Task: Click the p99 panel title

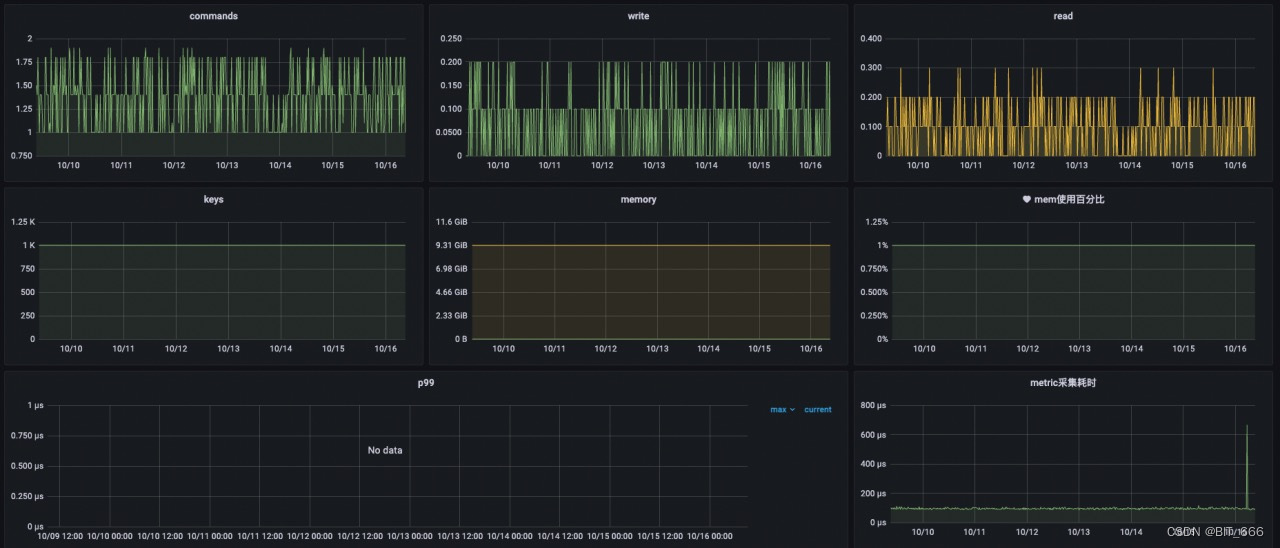Action: 426,383
